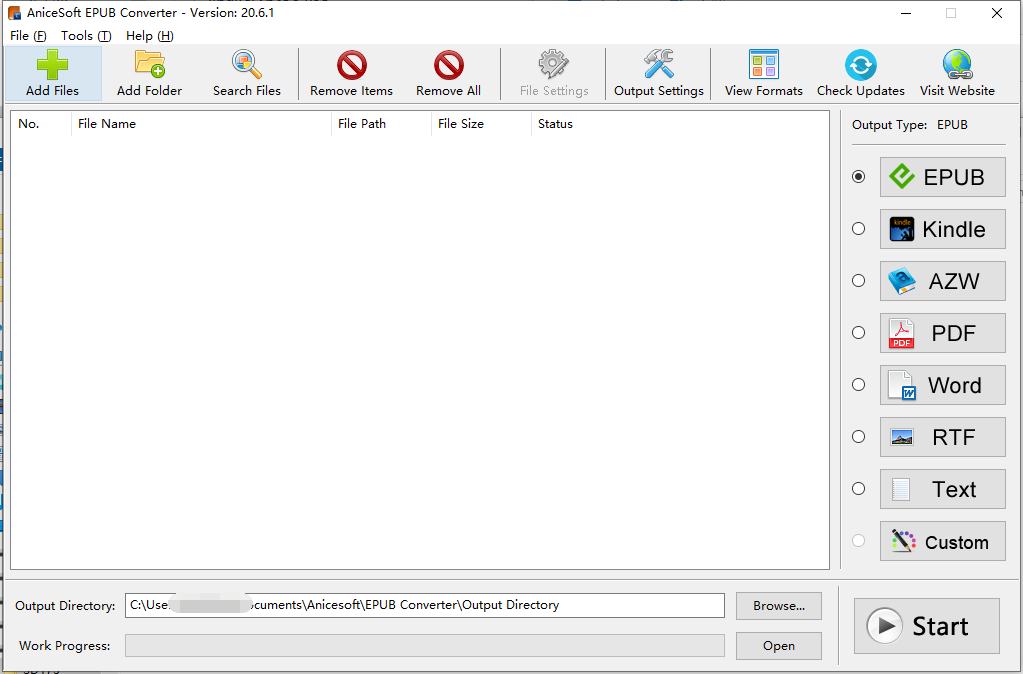Click Browse to choose output directory

(779, 606)
